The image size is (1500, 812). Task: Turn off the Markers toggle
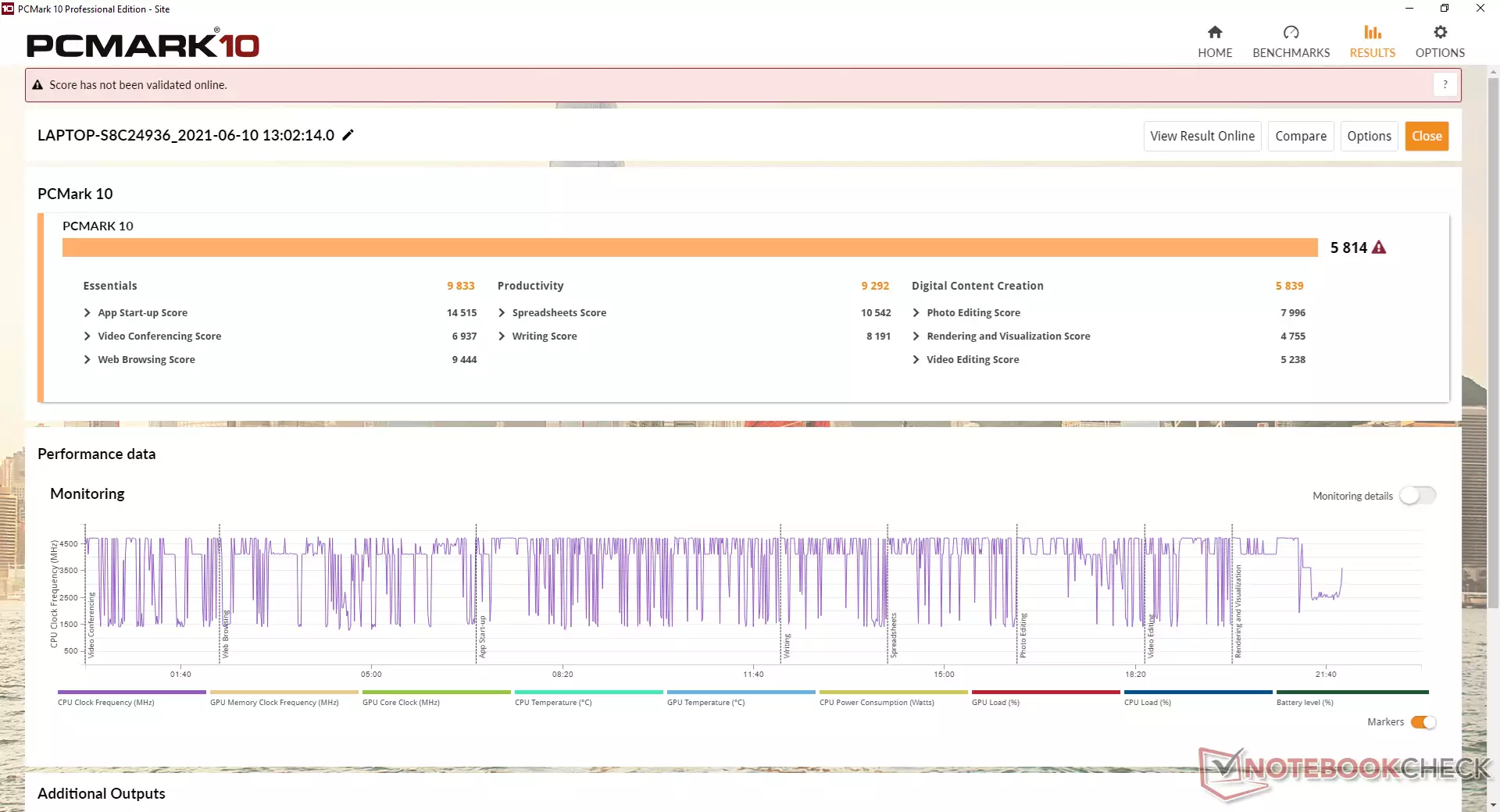click(1423, 722)
